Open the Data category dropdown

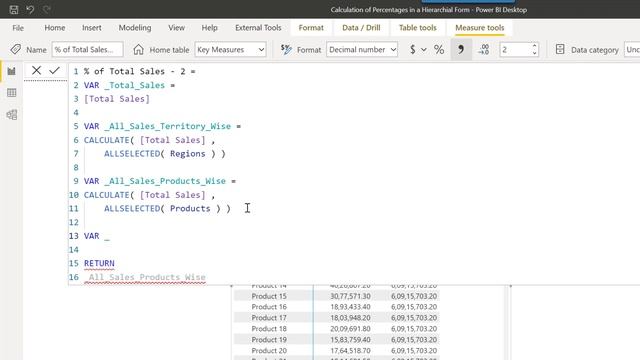[x=632, y=49]
